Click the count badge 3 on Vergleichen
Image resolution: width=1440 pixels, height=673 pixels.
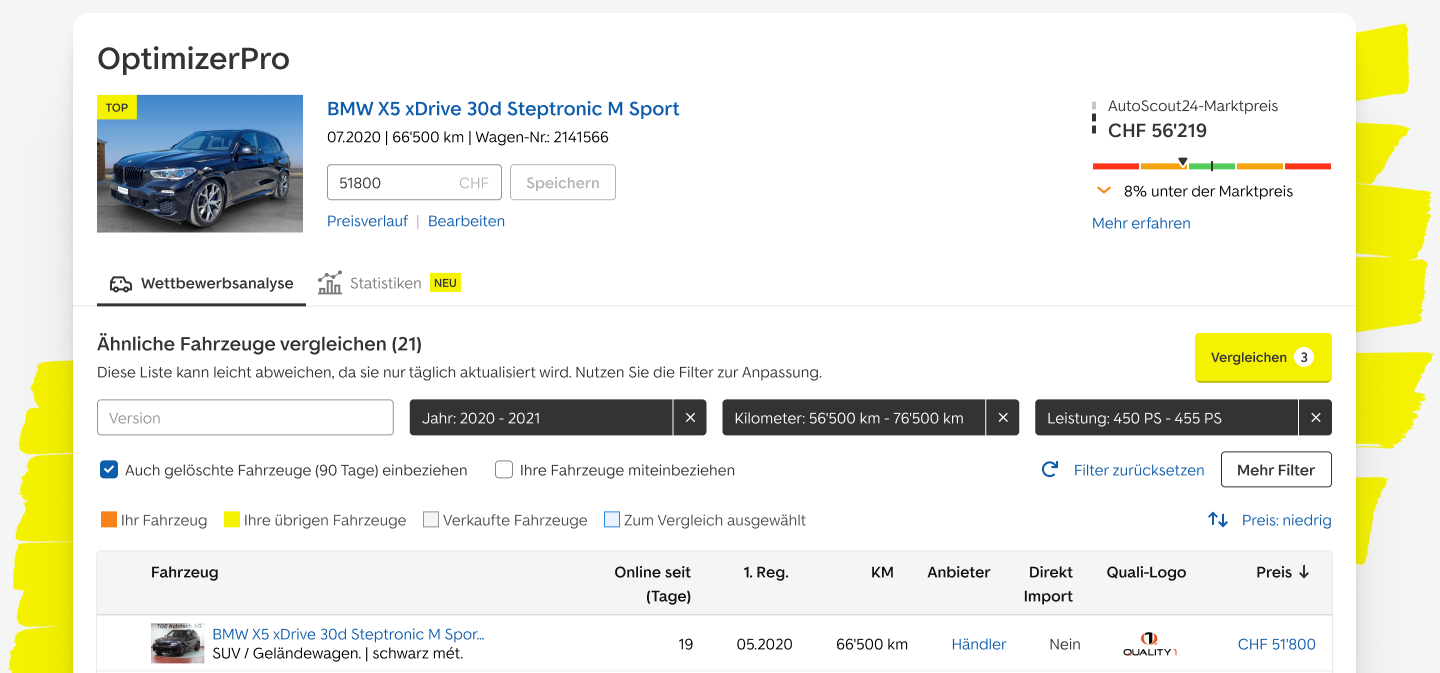(x=1303, y=357)
